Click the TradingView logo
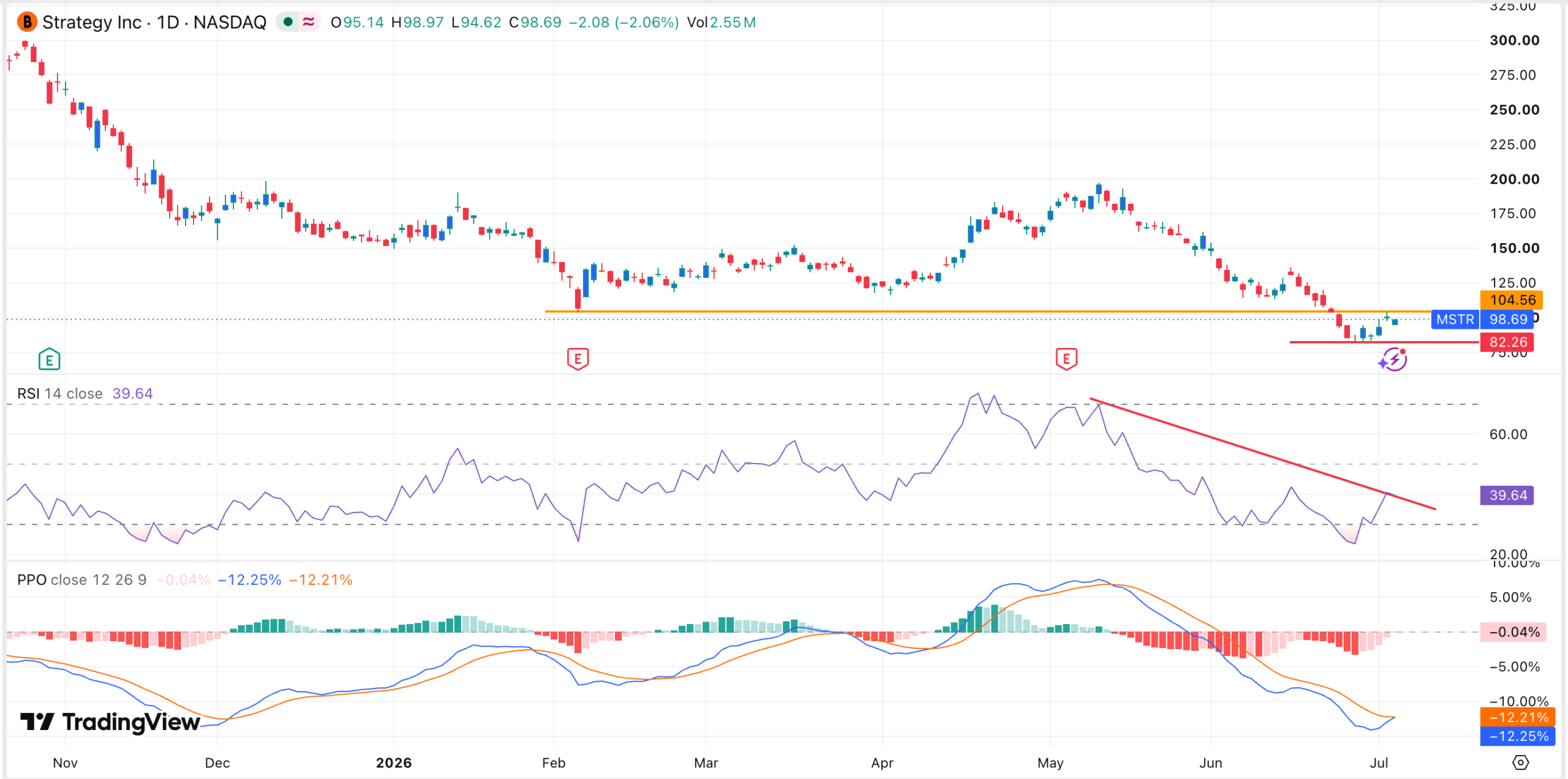 [x=110, y=722]
